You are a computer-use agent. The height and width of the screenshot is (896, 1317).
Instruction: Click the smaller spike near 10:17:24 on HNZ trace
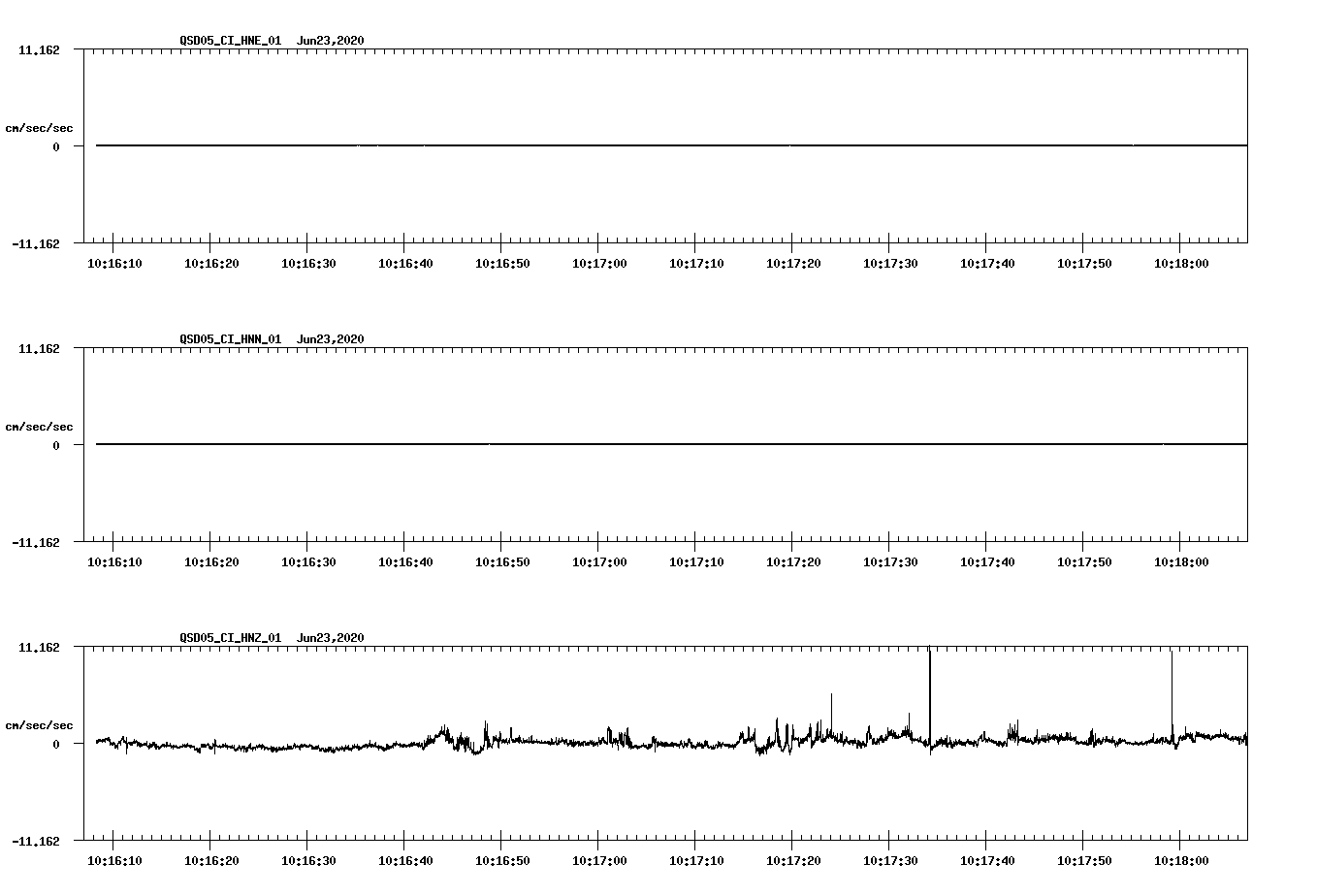(831, 716)
